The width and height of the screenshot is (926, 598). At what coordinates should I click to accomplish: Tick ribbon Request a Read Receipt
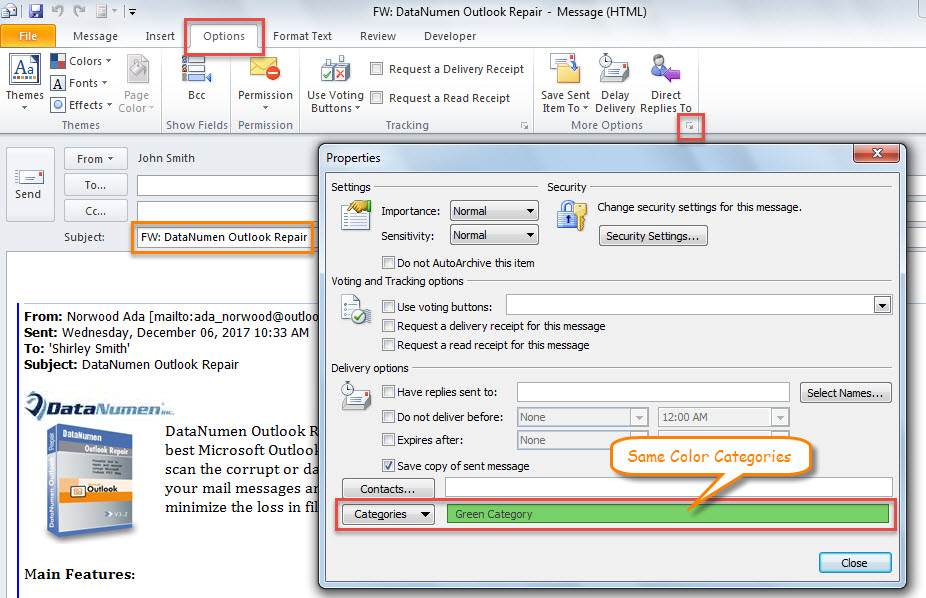[376, 97]
